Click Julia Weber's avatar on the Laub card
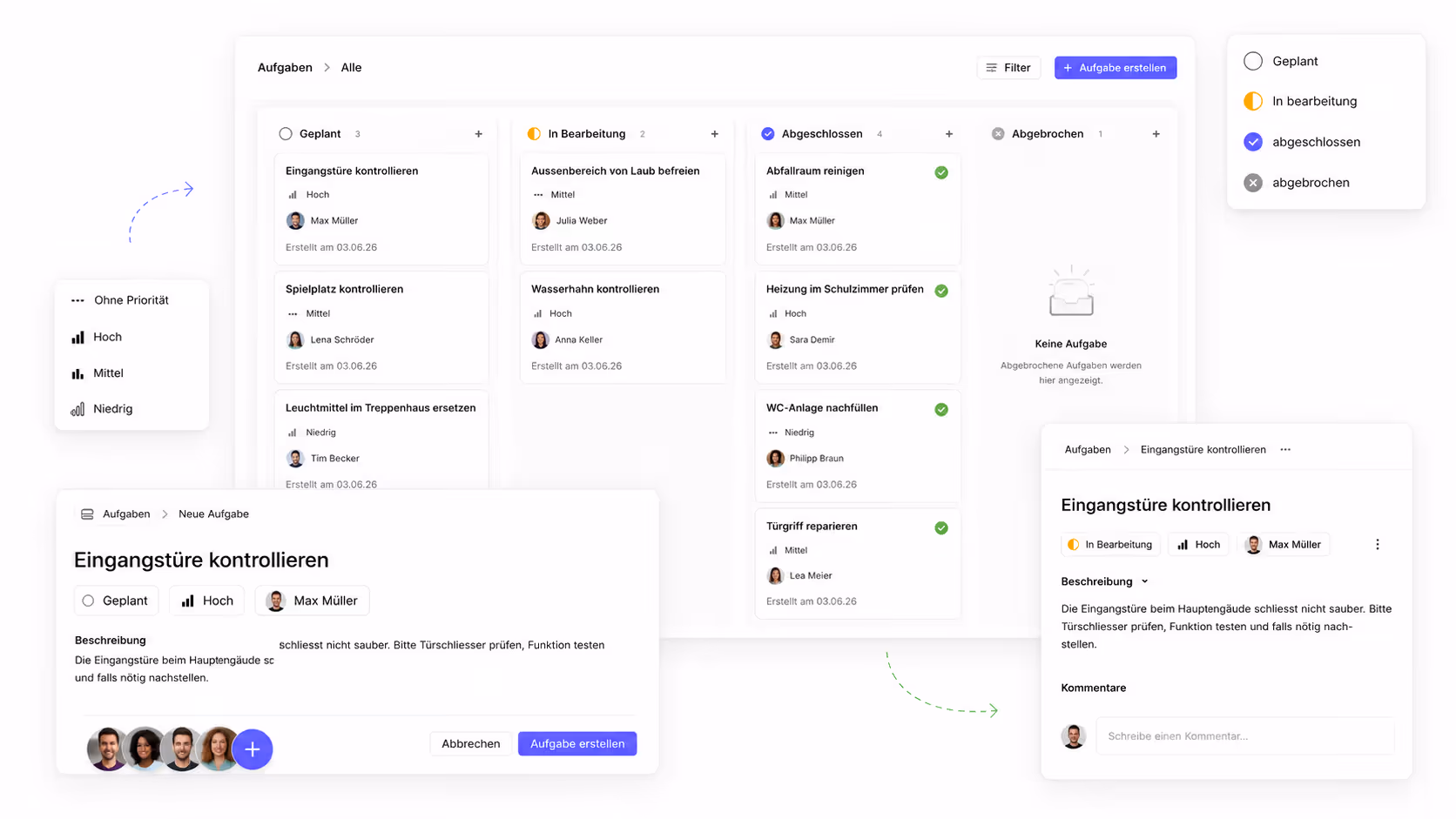1456x819 pixels. coord(541,220)
